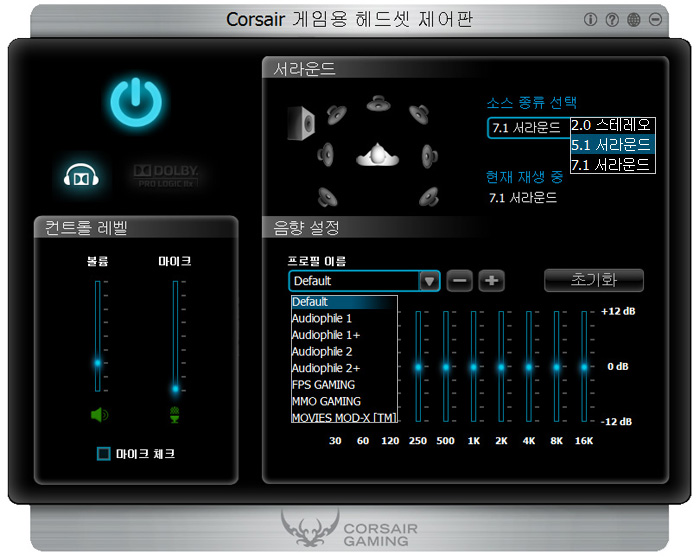Click the listener head icon in the middle

pos(378,155)
